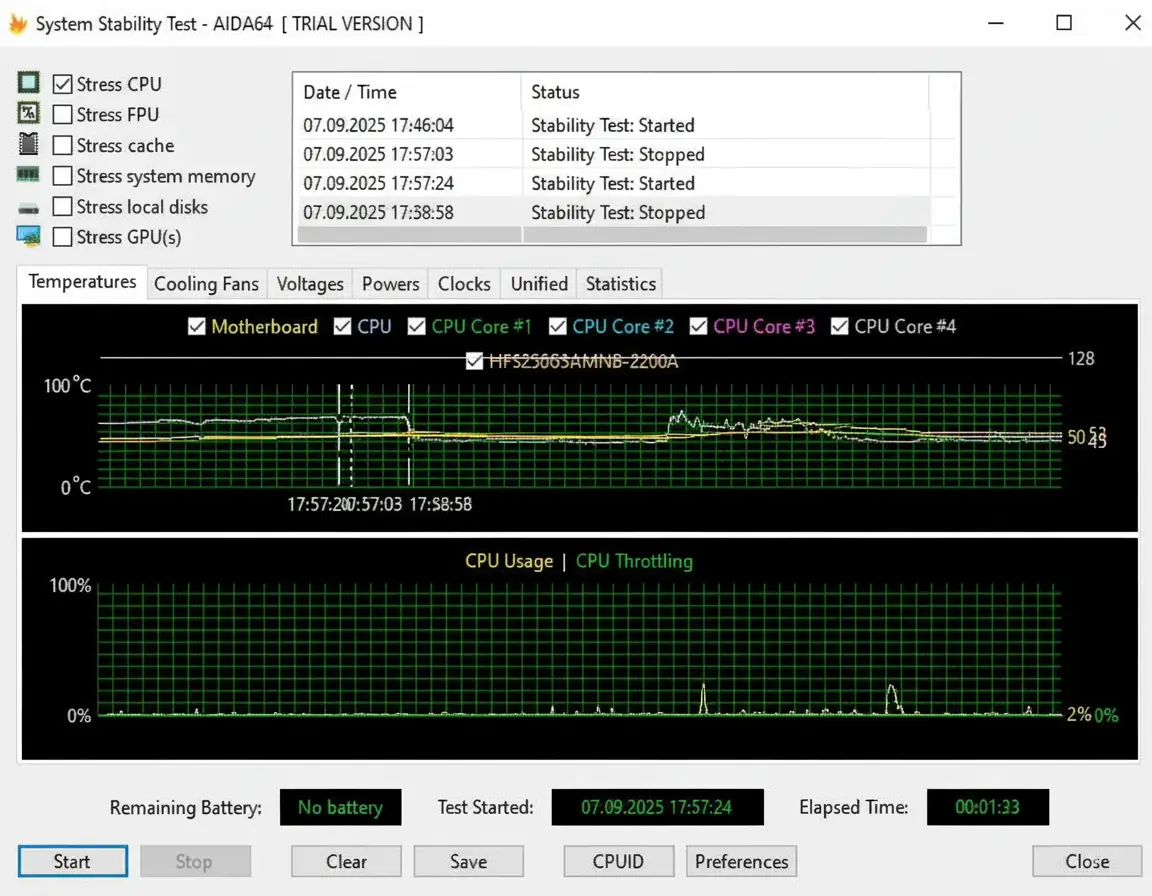Open the Voltages tab

click(310, 284)
